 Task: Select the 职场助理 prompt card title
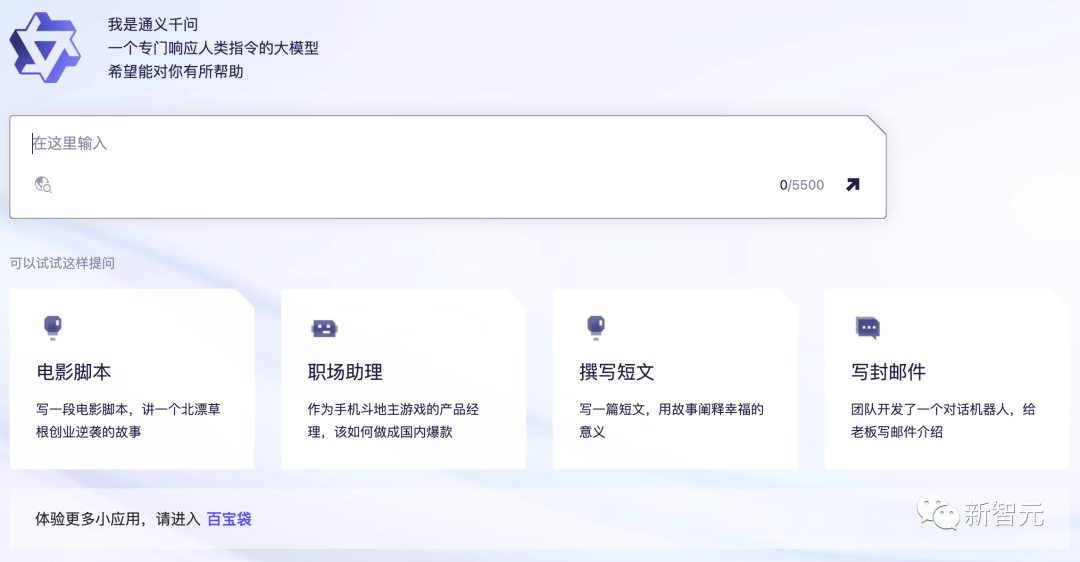[x=345, y=373]
